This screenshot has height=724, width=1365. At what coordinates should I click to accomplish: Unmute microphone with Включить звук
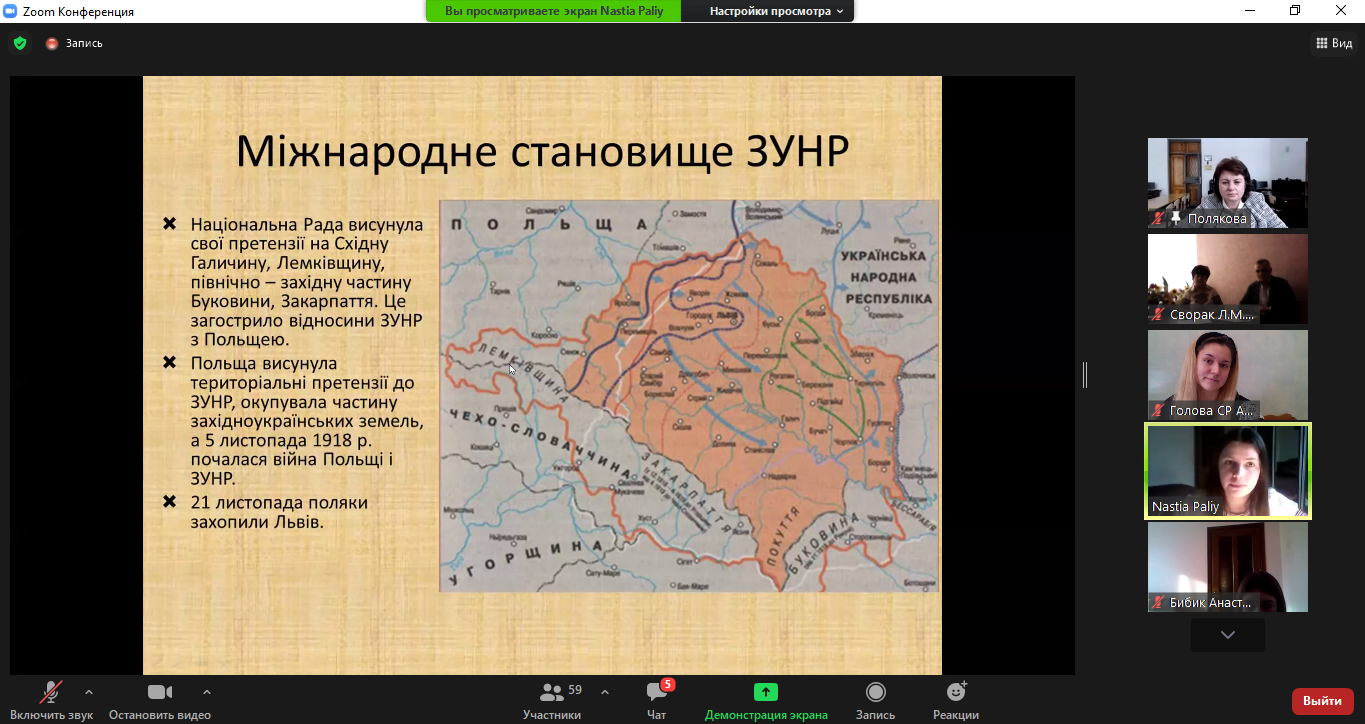pyautogui.click(x=51, y=692)
